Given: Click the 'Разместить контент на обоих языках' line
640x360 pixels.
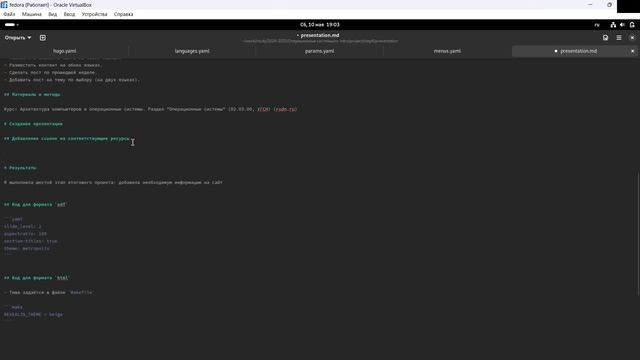Looking at the screenshot, I should point(53,65).
